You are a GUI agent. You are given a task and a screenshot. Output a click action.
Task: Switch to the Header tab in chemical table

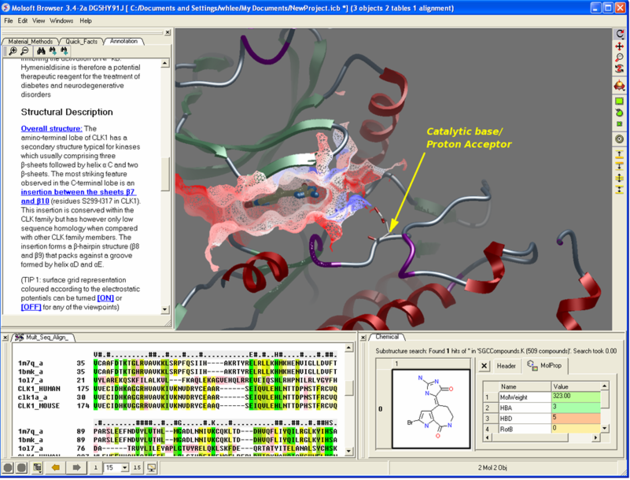pyautogui.click(x=506, y=366)
